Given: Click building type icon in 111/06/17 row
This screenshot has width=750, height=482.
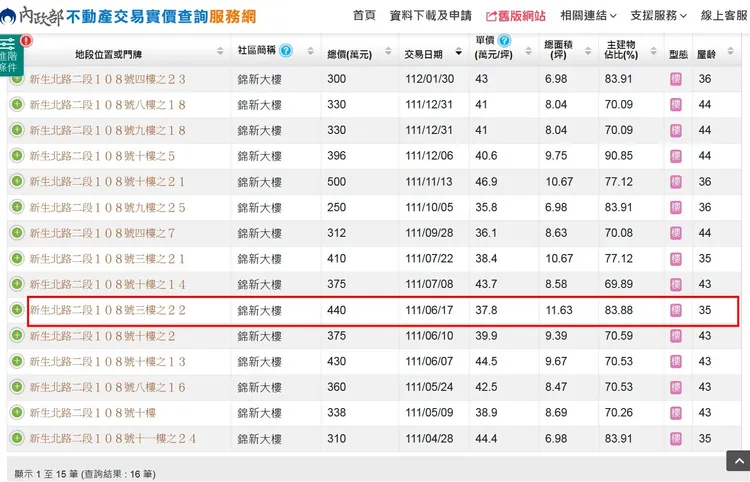Looking at the screenshot, I should click(x=676, y=310).
